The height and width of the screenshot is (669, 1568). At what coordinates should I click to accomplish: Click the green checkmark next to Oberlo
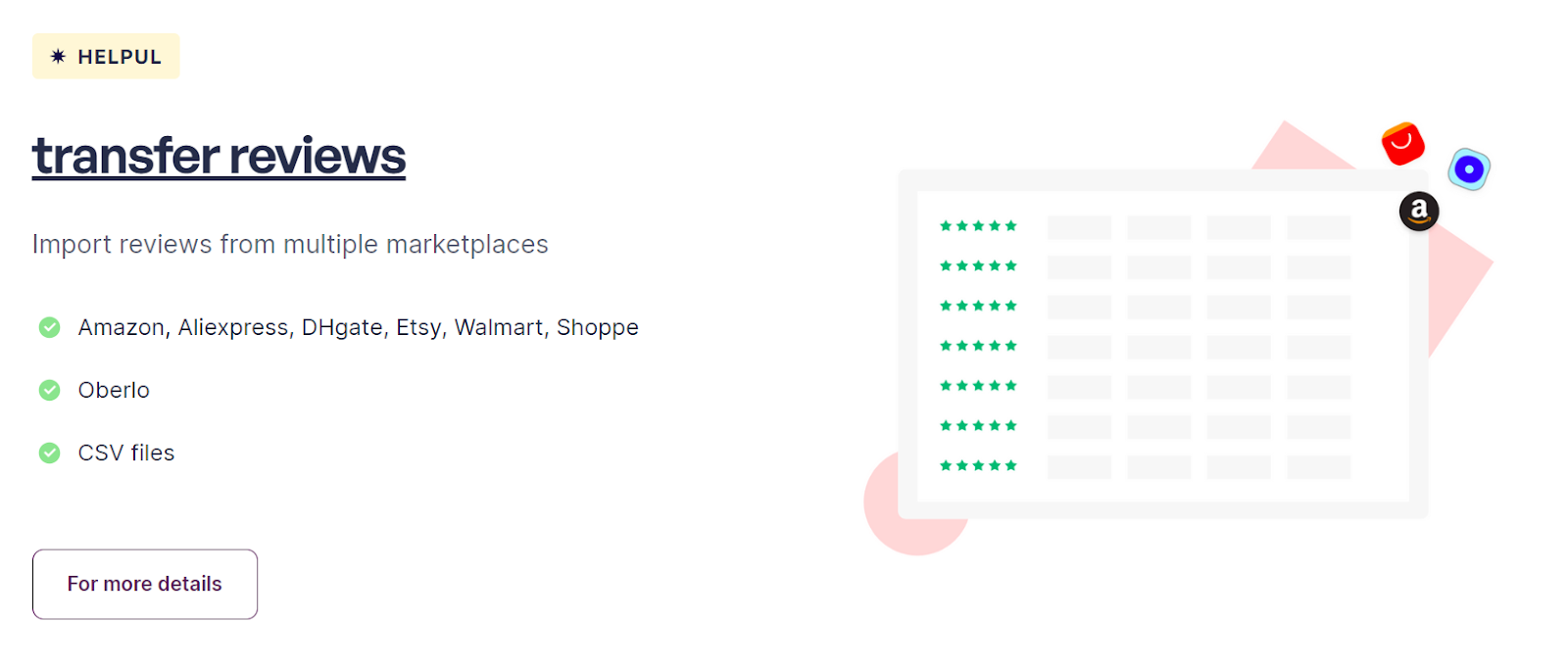(x=49, y=390)
